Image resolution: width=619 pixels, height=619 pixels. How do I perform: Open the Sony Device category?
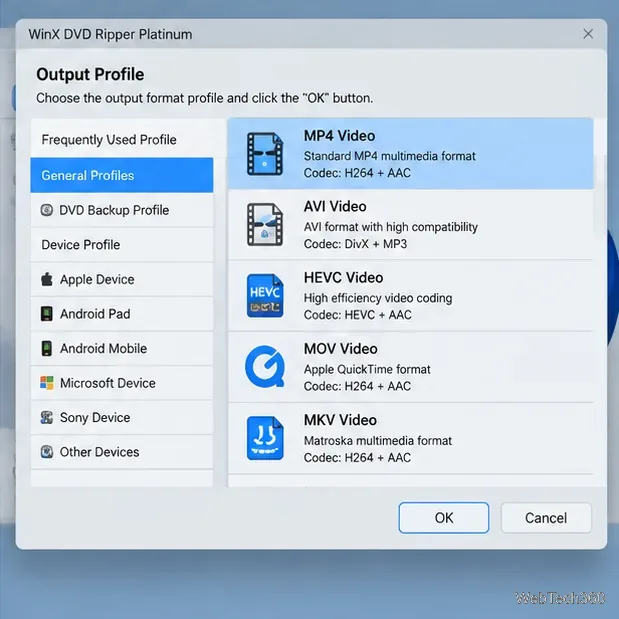tap(122, 417)
